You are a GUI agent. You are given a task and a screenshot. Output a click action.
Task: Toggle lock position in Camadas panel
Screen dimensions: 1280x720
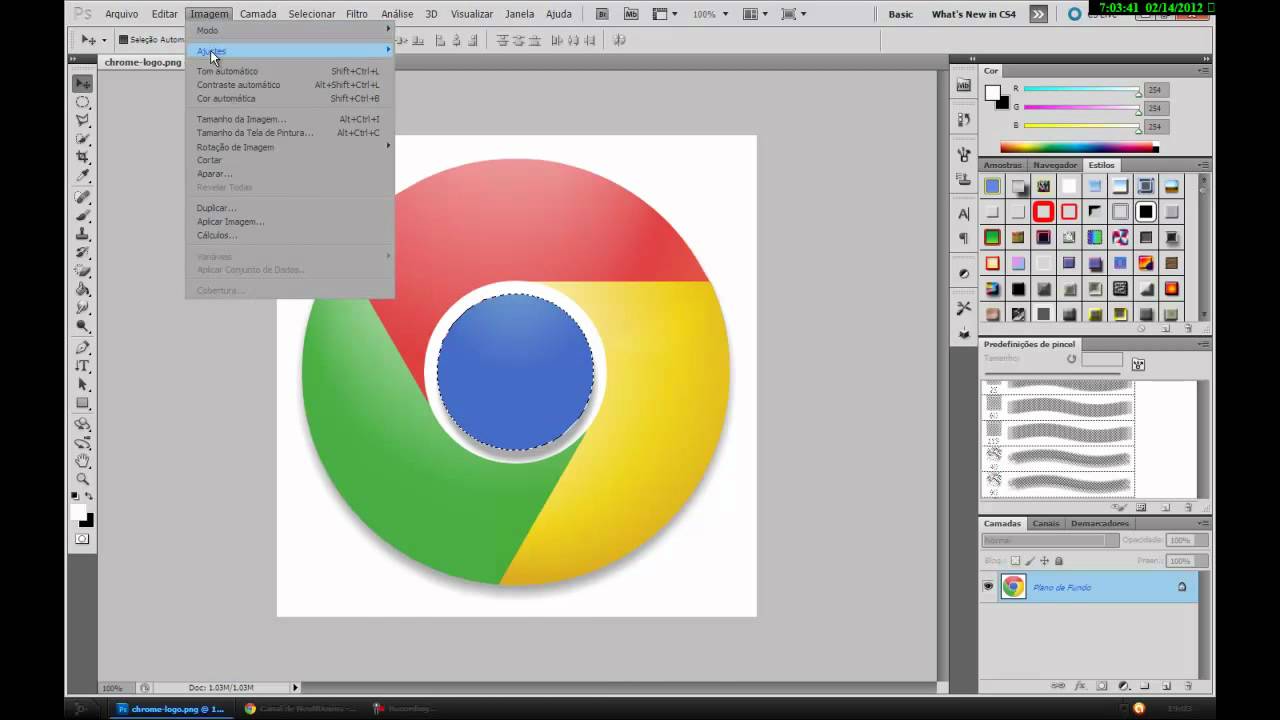(1044, 561)
